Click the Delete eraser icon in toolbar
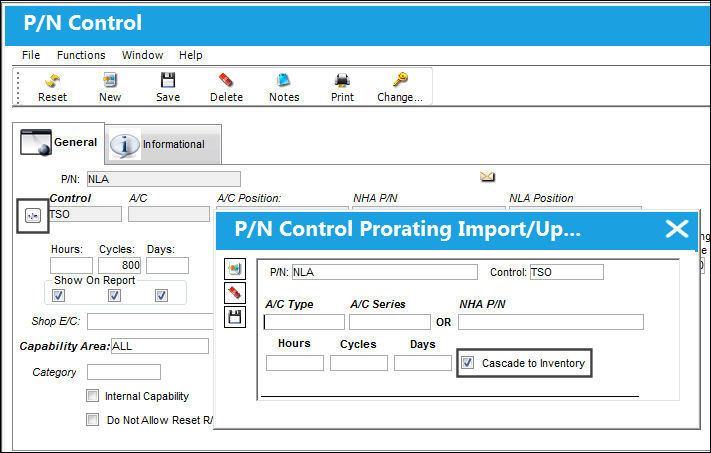 [x=226, y=80]
